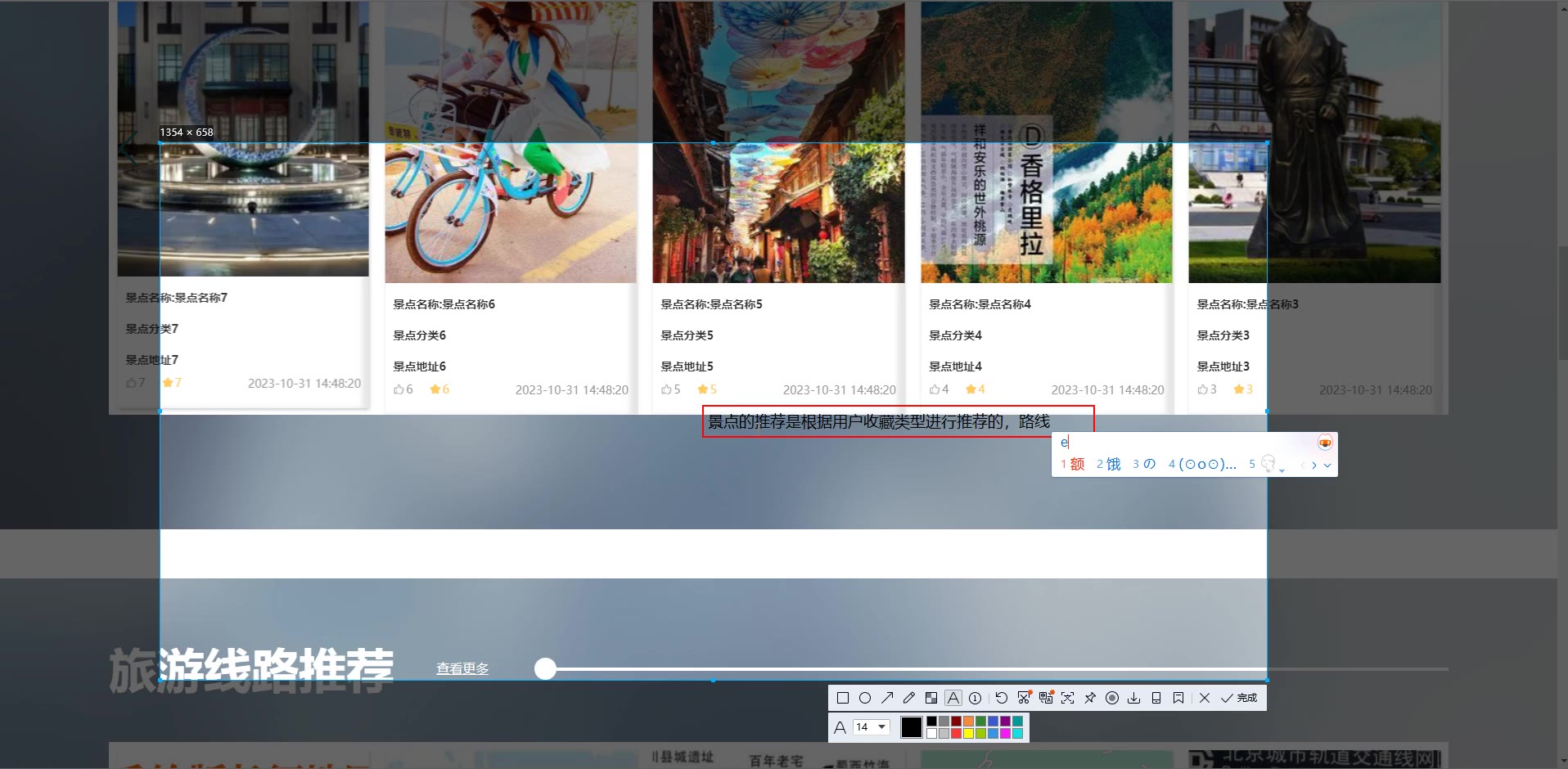Click 完成 to finish the screenshot
Viewport: 1568px width, 769px height.
pos(1239,698)
